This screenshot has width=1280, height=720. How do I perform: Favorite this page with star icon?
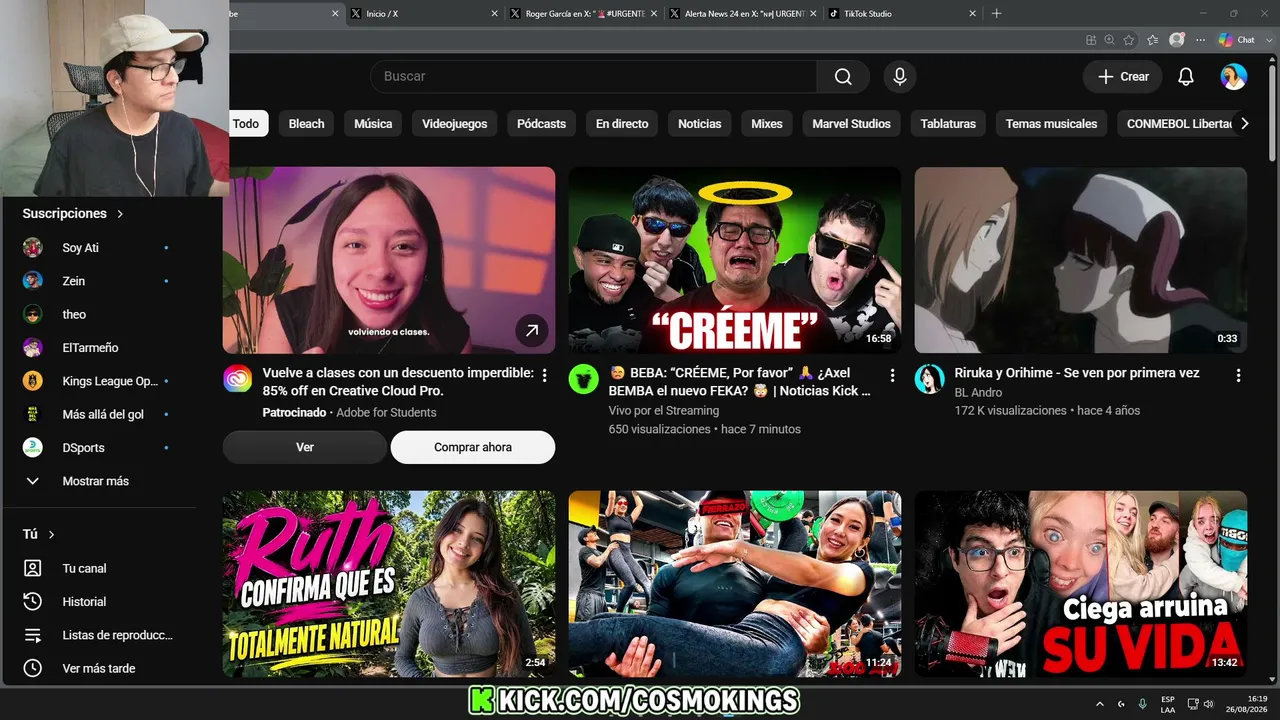coord(1129,40)
